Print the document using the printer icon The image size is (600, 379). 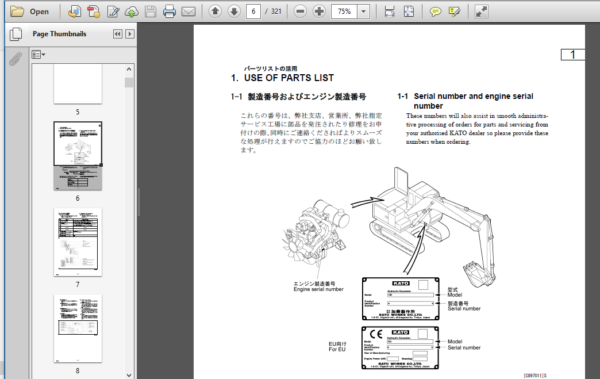point(169,11)
